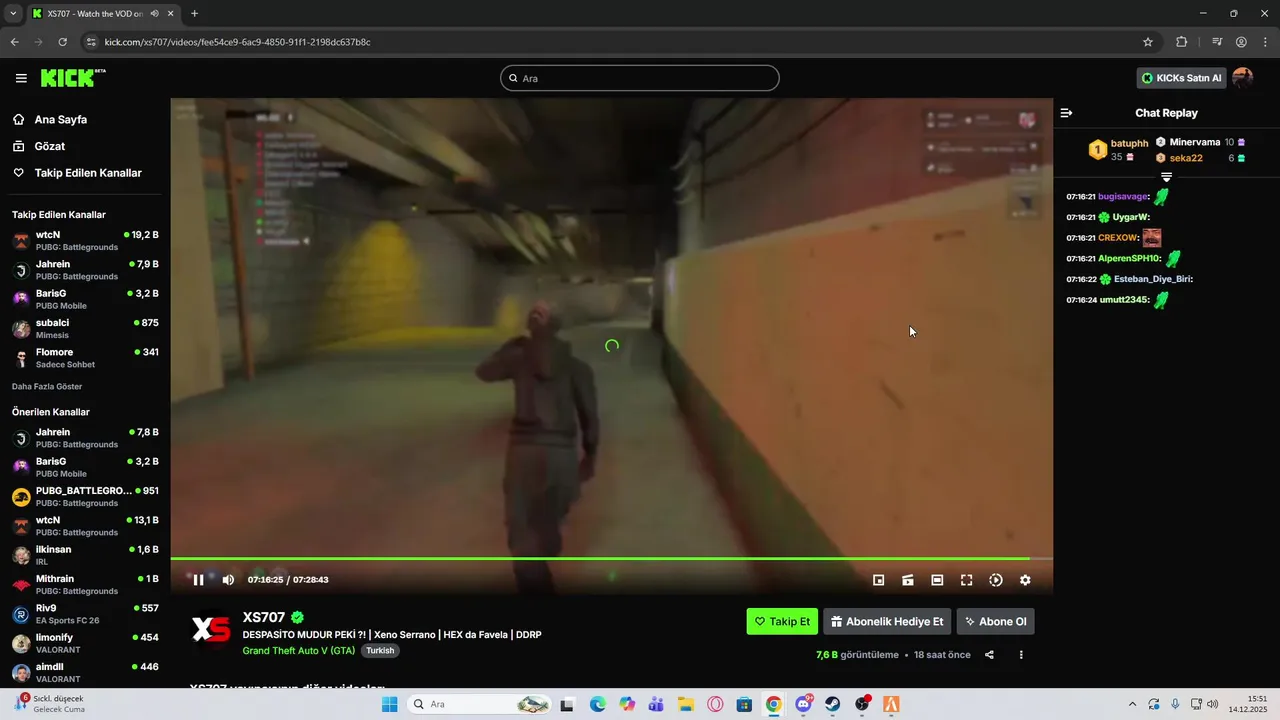The height and width of the screenshot is (720, 1280).
Task: Reload the browser page
Action: 62,42
